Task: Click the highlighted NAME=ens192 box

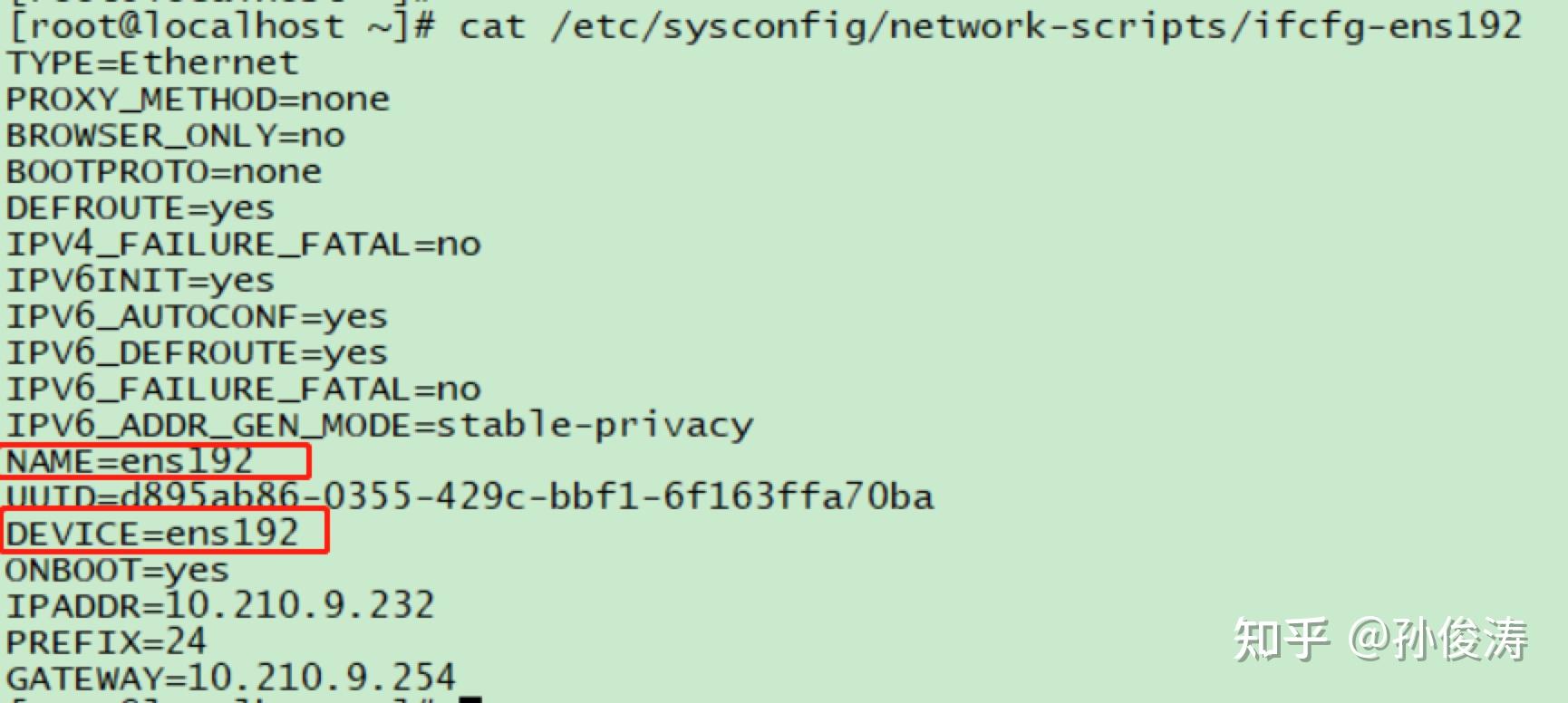Action: (156, 461)
